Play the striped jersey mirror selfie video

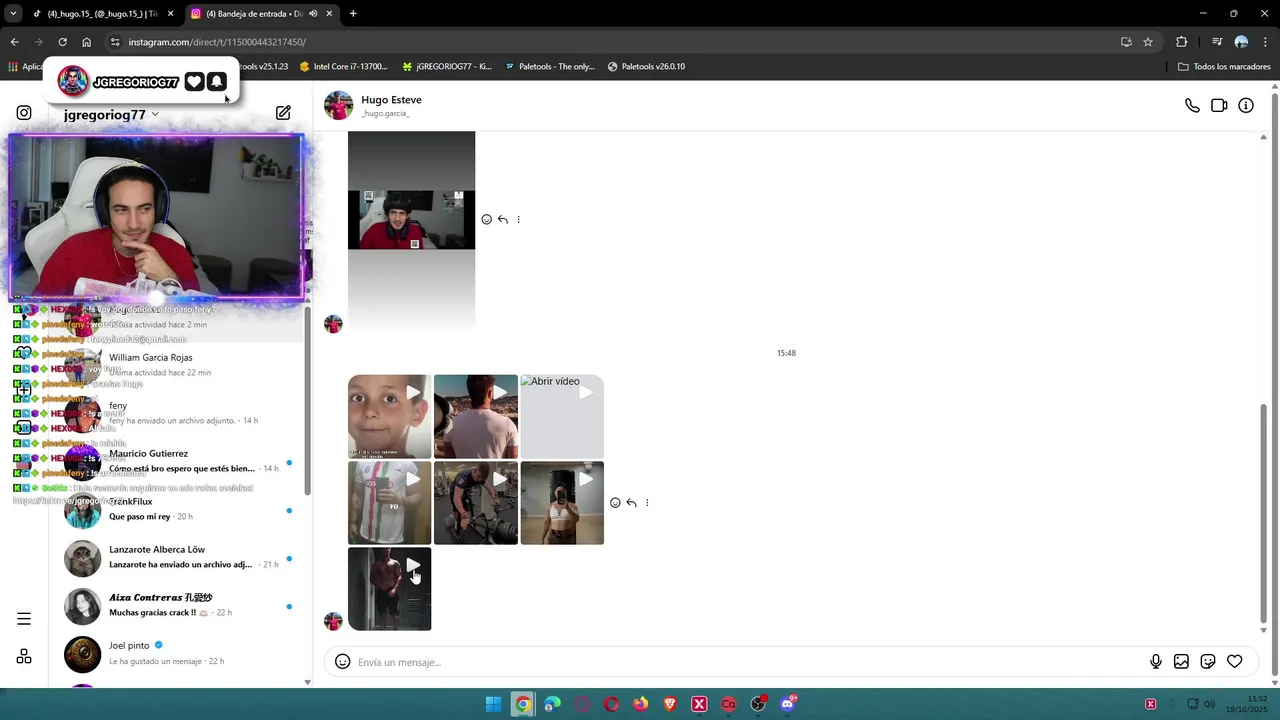click(x=390, y=502)
